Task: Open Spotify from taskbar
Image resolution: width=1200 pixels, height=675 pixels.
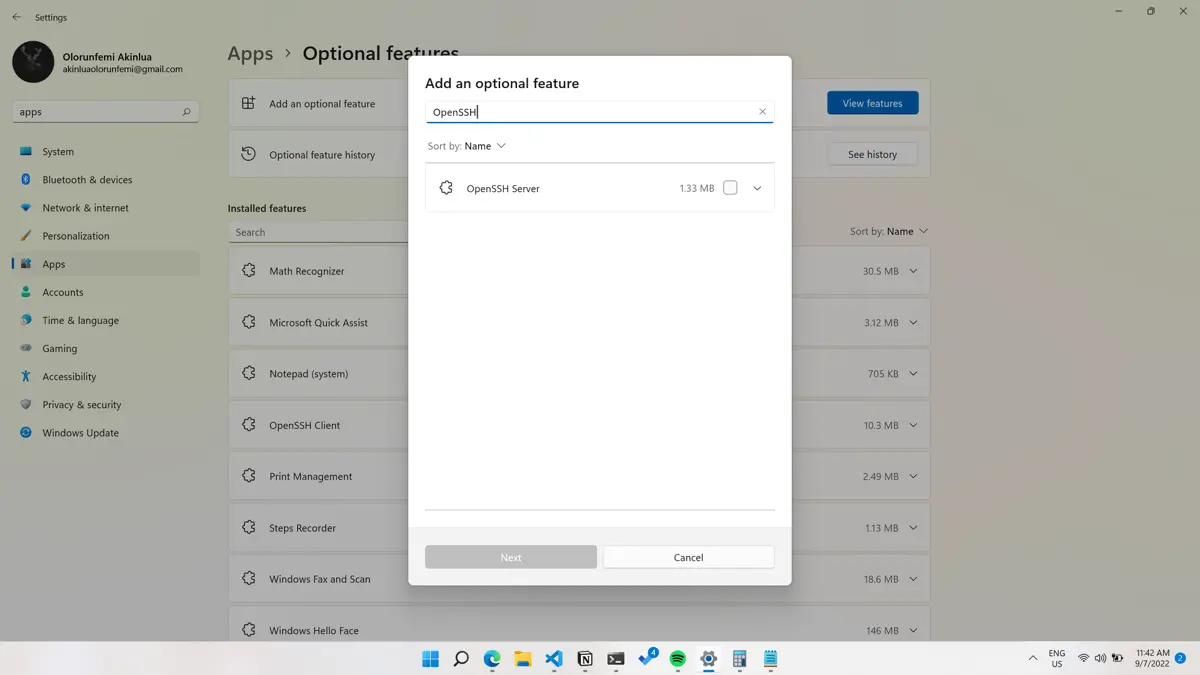Action: coord(678,659)
